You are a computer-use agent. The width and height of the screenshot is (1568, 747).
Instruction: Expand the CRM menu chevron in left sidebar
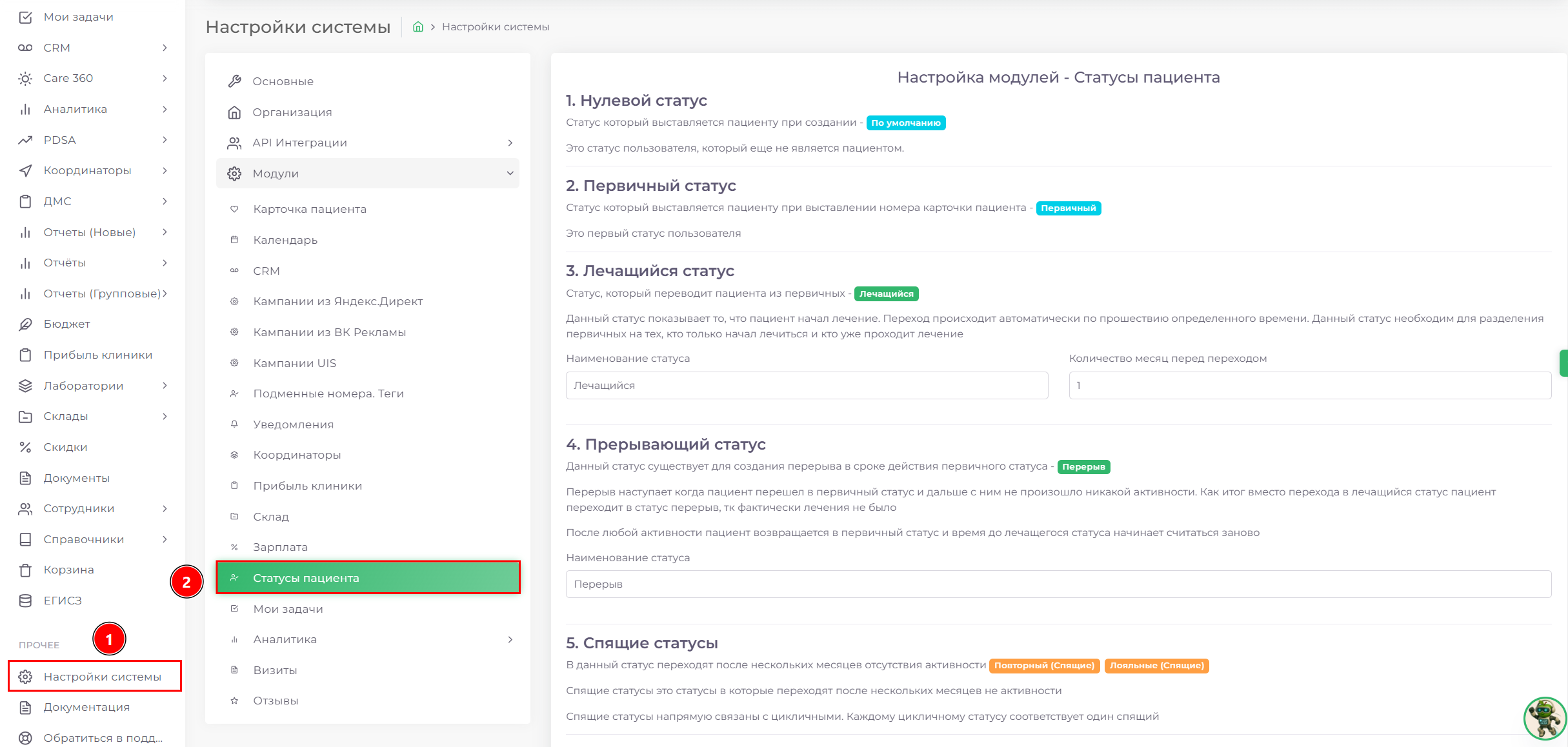tap(165, 48)
